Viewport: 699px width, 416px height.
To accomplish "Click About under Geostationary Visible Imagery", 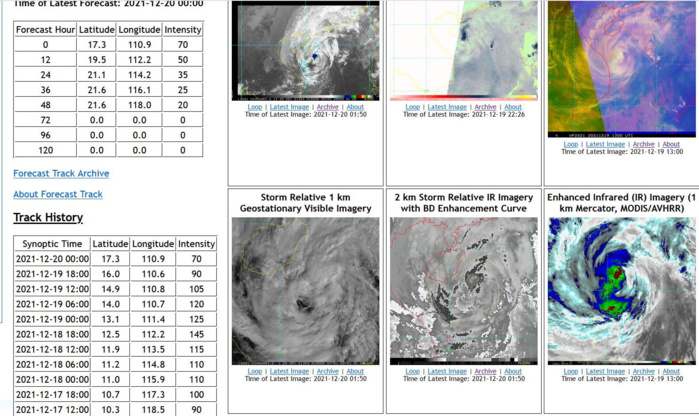I will [355, 371].
